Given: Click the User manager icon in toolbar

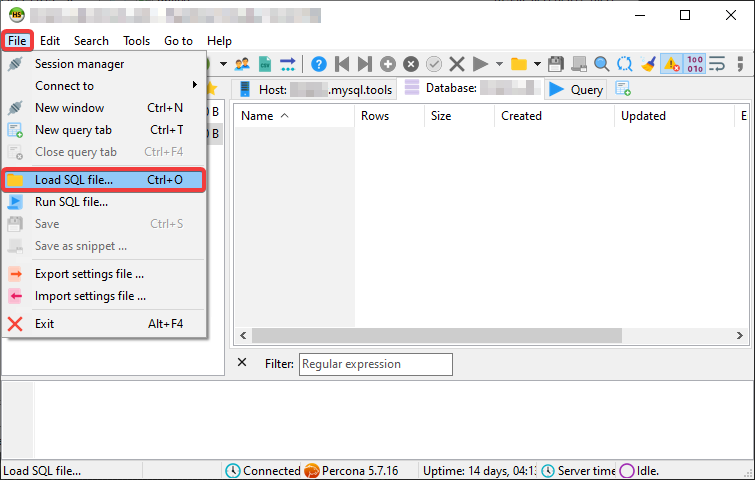Looking at the screenshot, I should click(242, 64).
